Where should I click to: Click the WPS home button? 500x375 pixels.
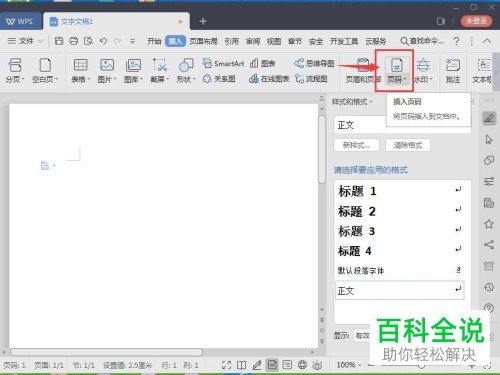pyautogui.click(x=20, y=21)
